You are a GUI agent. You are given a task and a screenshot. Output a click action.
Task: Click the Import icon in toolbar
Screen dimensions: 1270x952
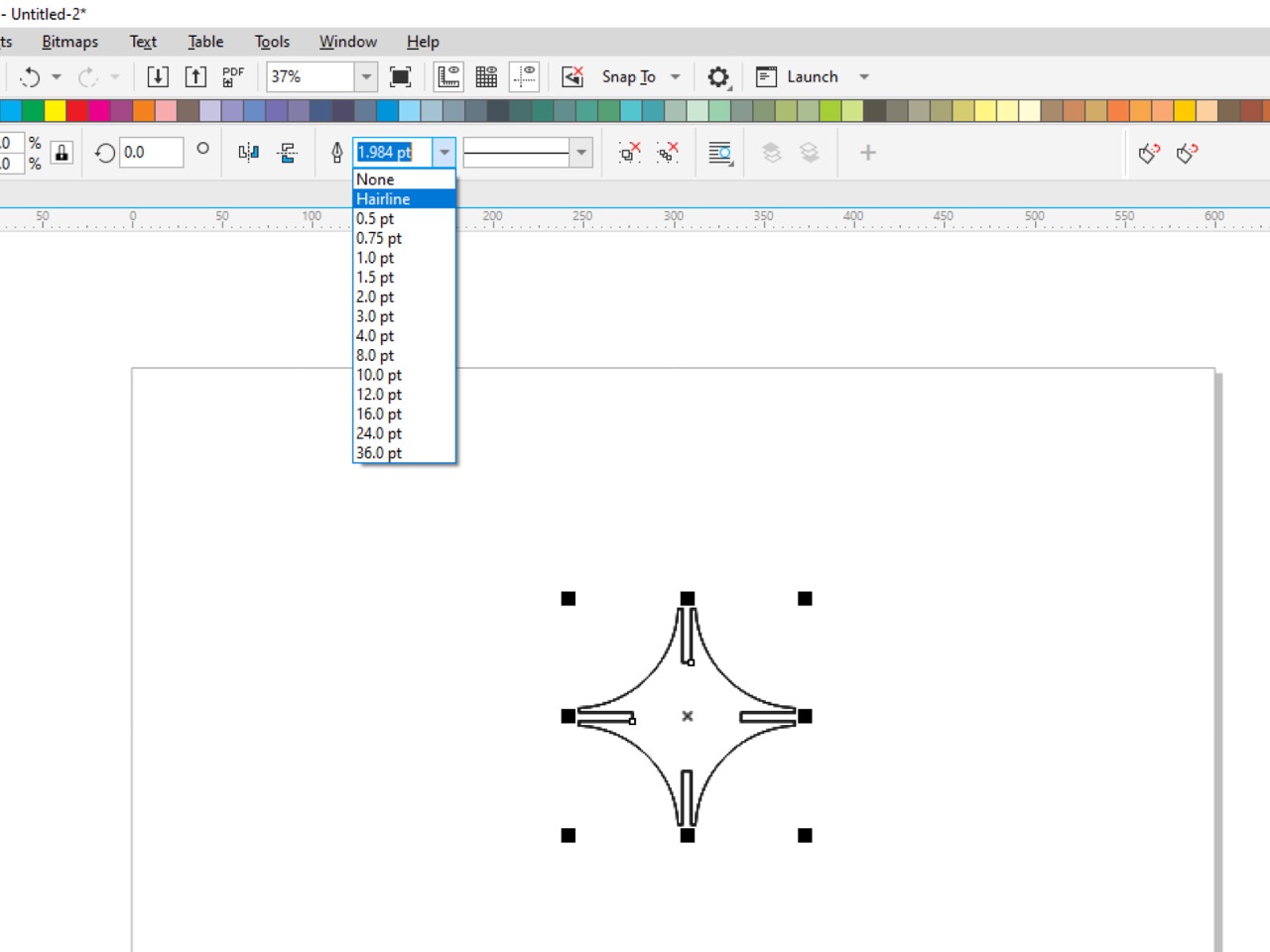coord(158,77)
